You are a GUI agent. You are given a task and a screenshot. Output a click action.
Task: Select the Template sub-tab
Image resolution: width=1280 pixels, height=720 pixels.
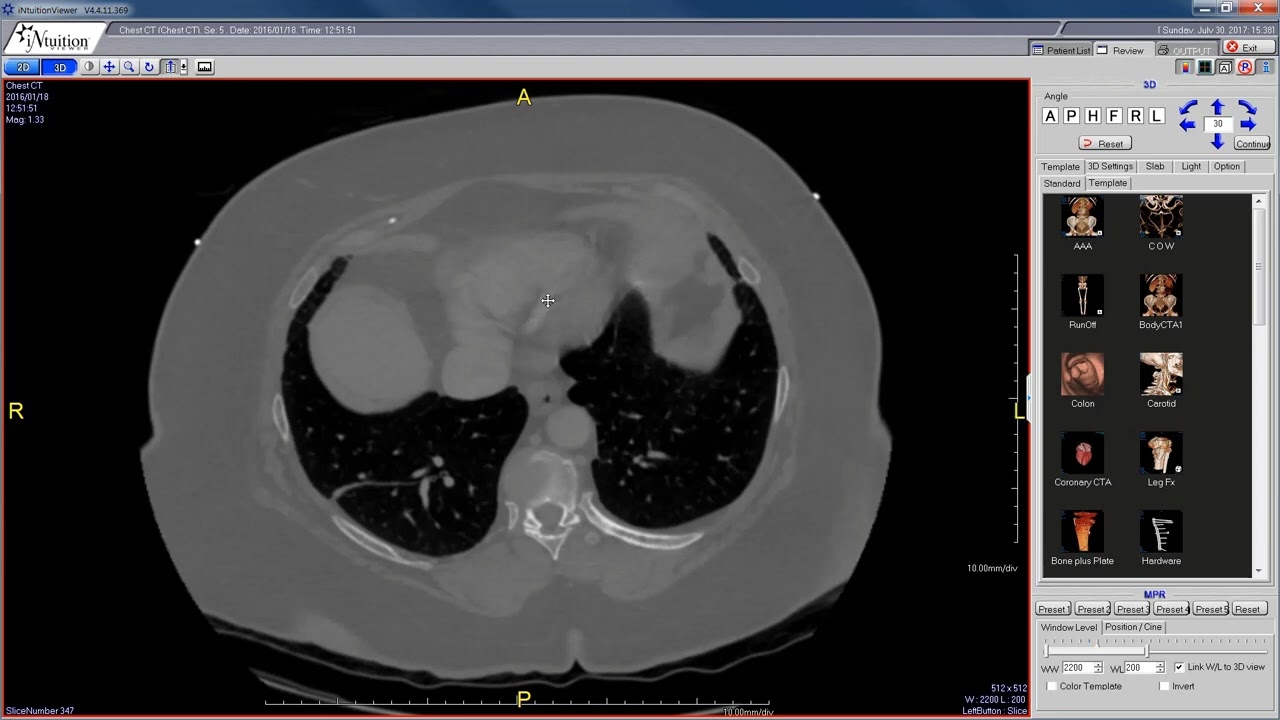pos(1108,183)
